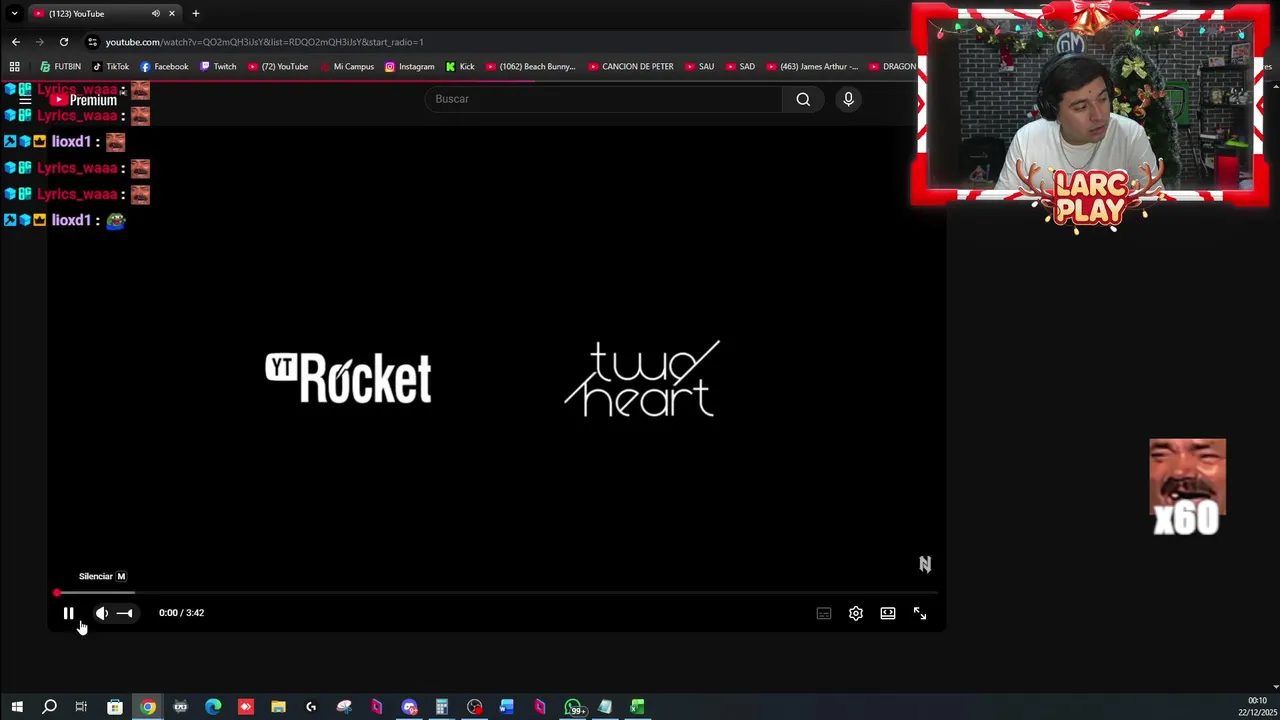Open the apps grid in bookmarks bar
Image resolution: width=1280 pixels, height=720 pixels.
pyautogui.click(x=14, y=67)
